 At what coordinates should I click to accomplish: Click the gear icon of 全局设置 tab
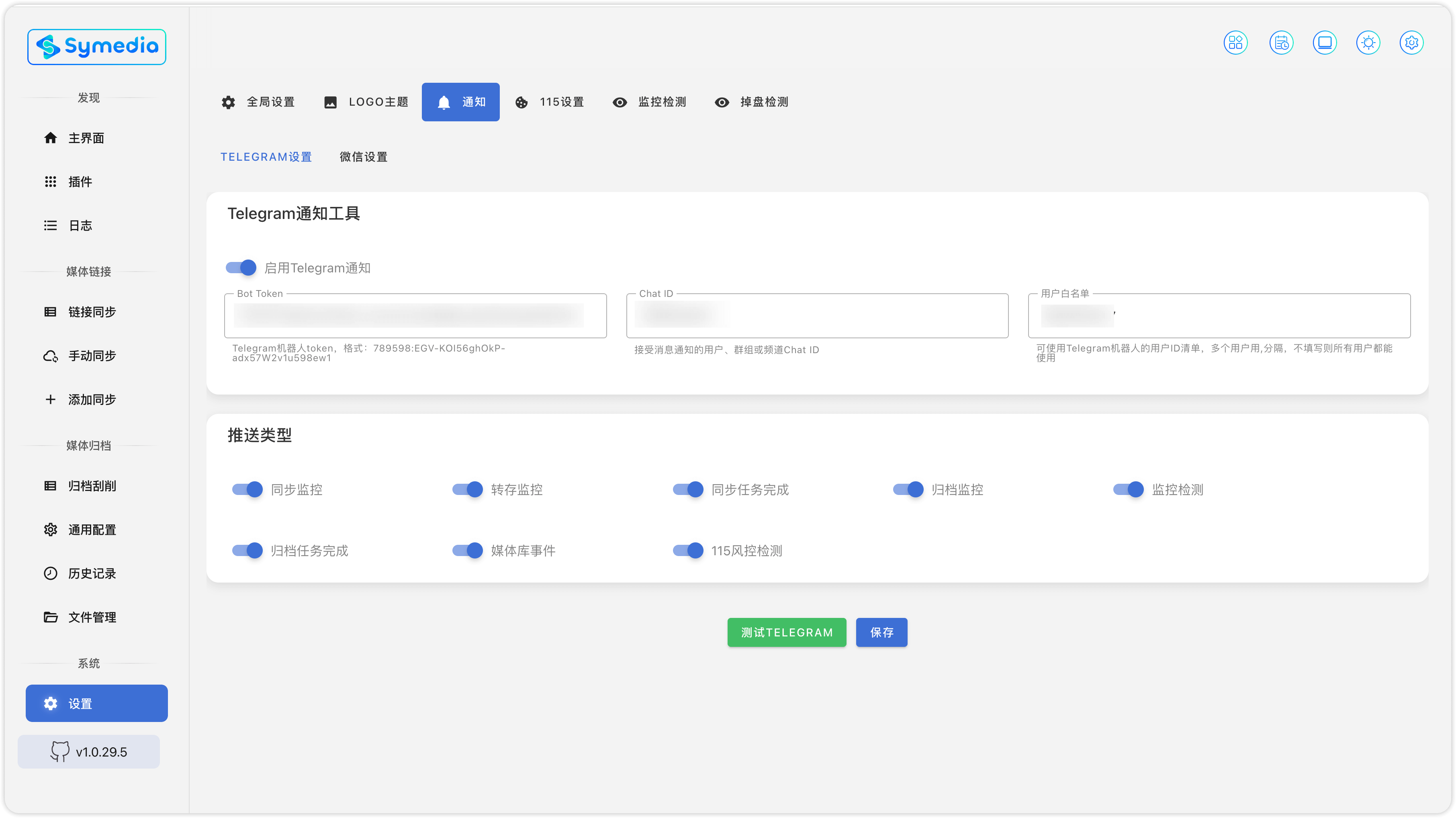pyautogui.click(x=228, y=102)
